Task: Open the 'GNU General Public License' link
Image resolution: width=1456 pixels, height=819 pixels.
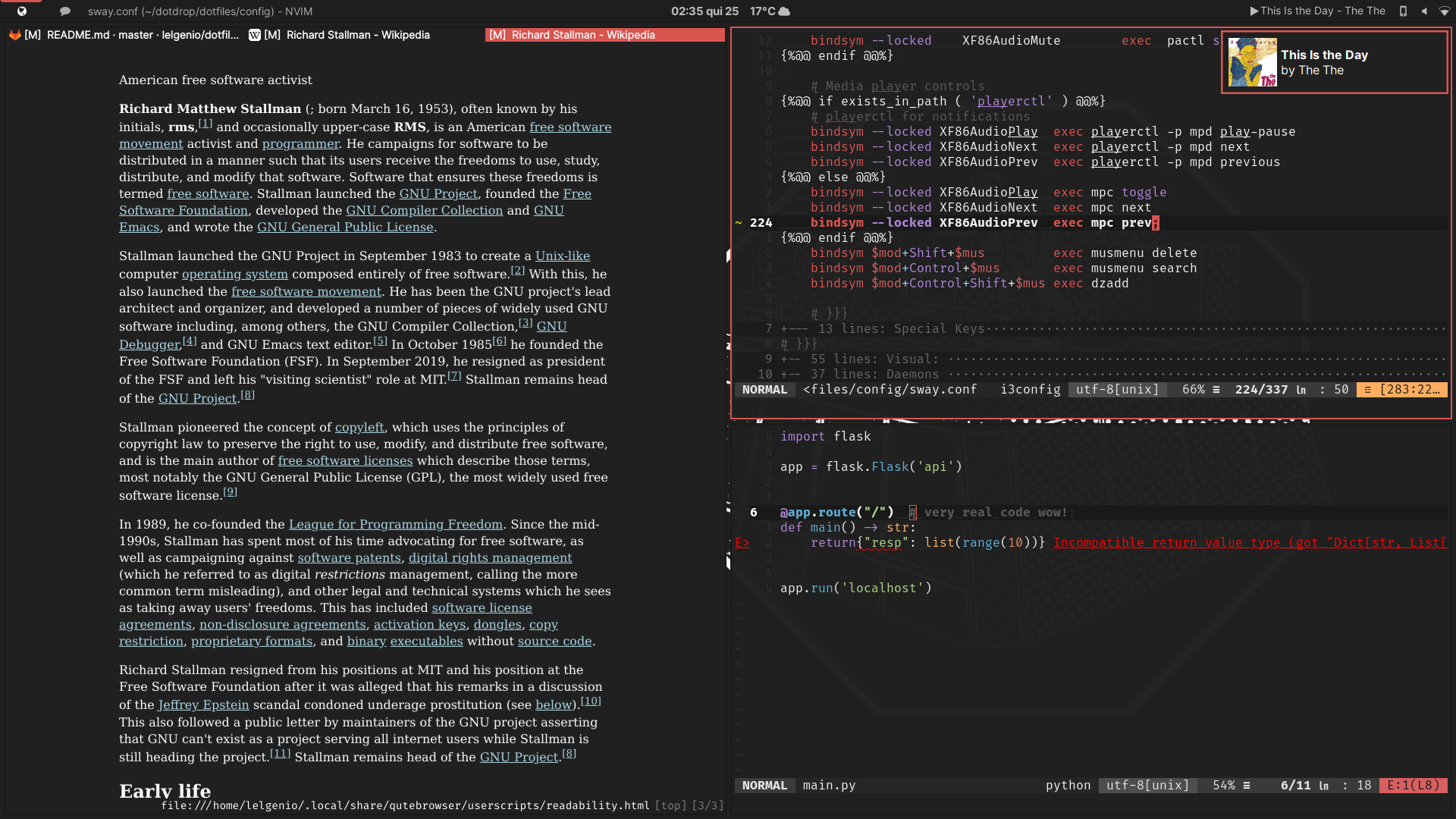Action: click(345, 227)
